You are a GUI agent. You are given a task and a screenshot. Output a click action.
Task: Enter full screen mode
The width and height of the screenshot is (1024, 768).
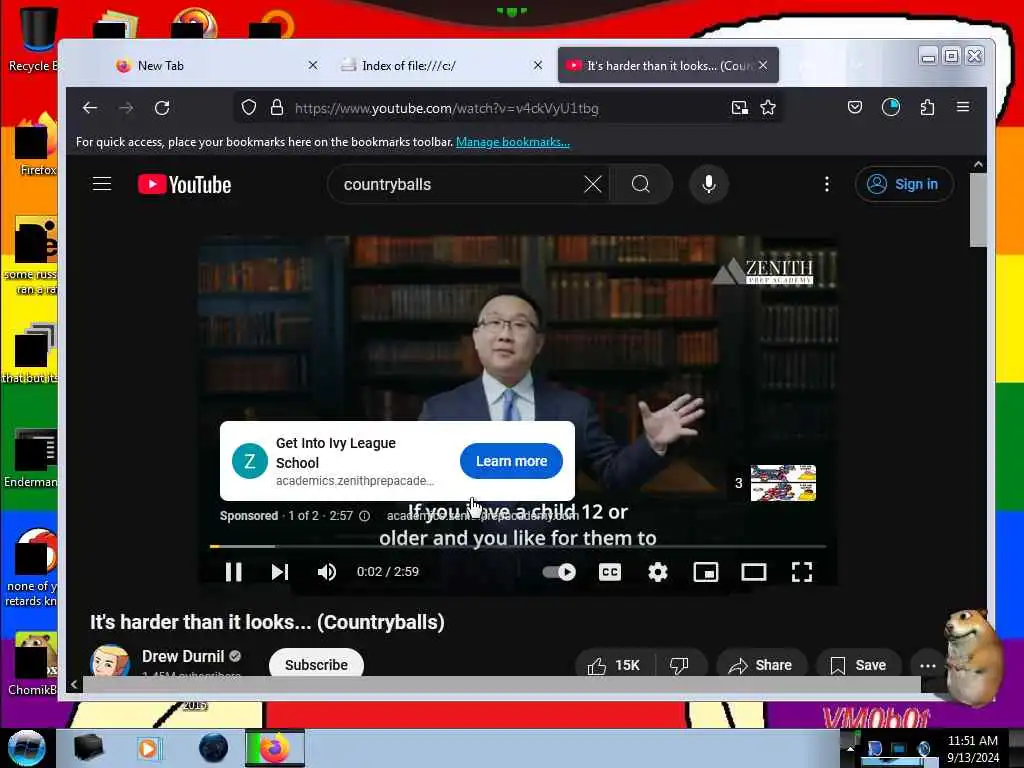point(802,572)
